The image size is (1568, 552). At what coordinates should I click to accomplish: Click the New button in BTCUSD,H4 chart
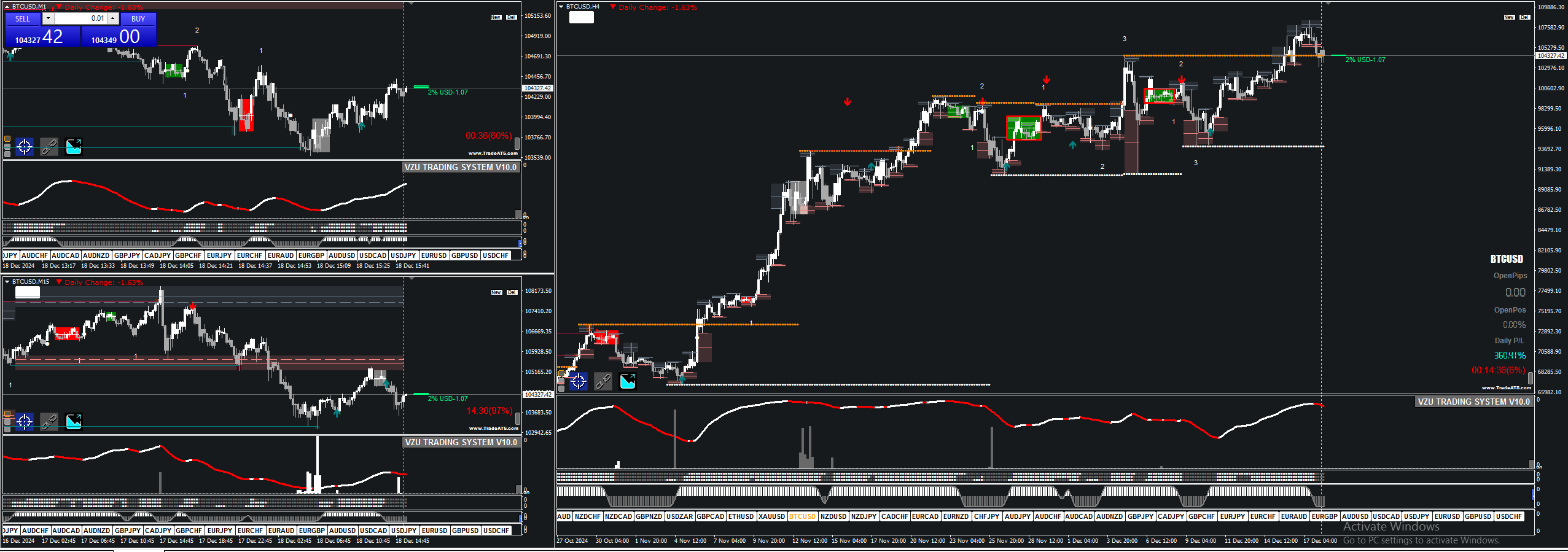[x=1510, y=17]
